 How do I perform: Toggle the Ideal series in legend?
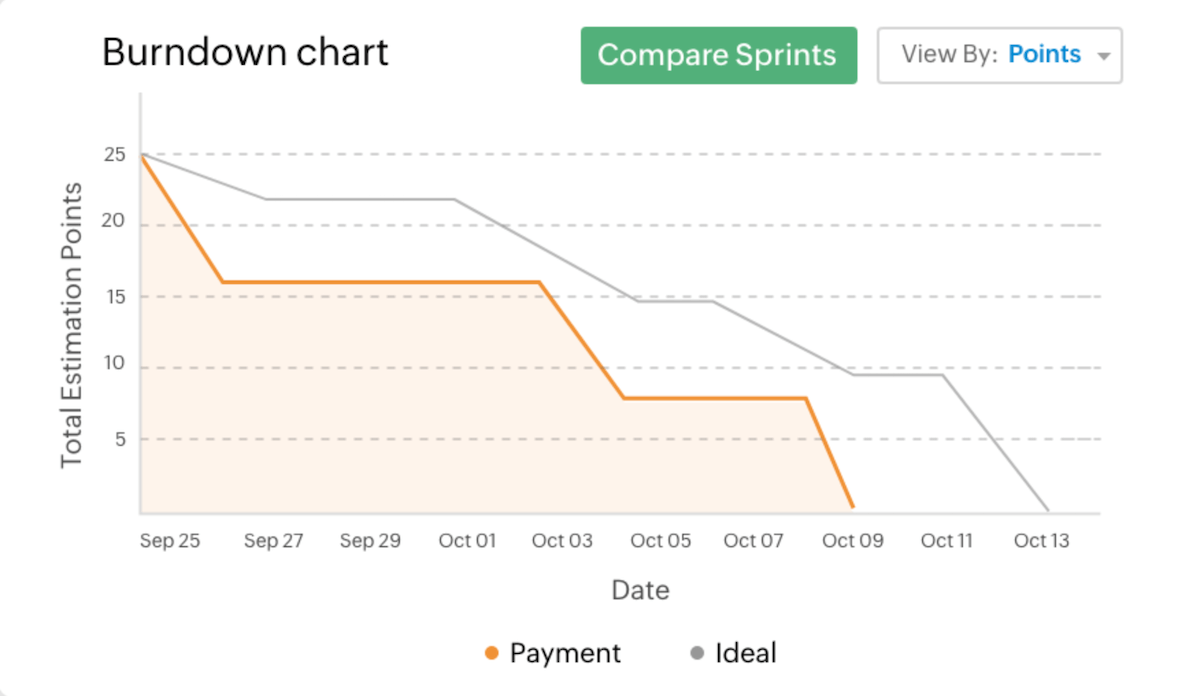point(745,653)
